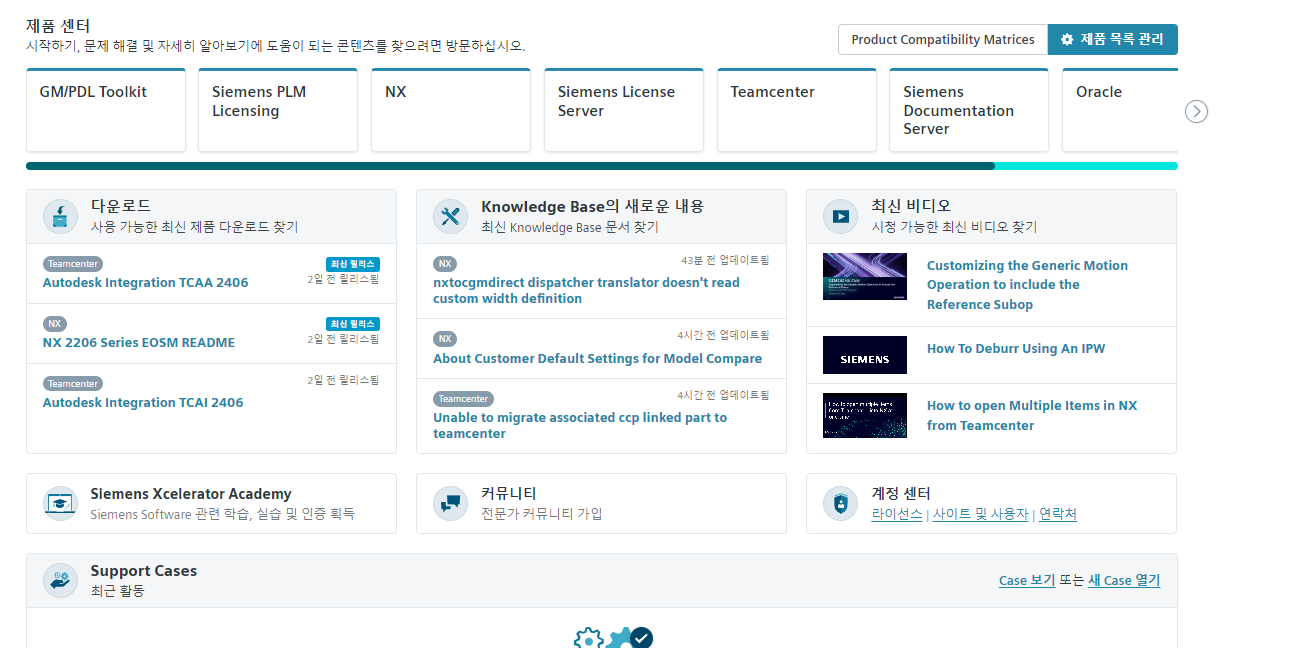The image size is (1291, 648).
Task: Click the 다운로드 section heading
Action: tap(121, 206)
